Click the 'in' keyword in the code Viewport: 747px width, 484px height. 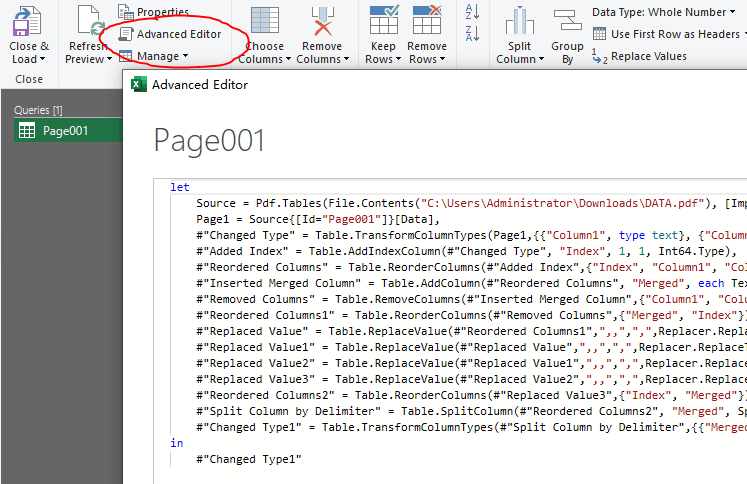coord(177,443)
